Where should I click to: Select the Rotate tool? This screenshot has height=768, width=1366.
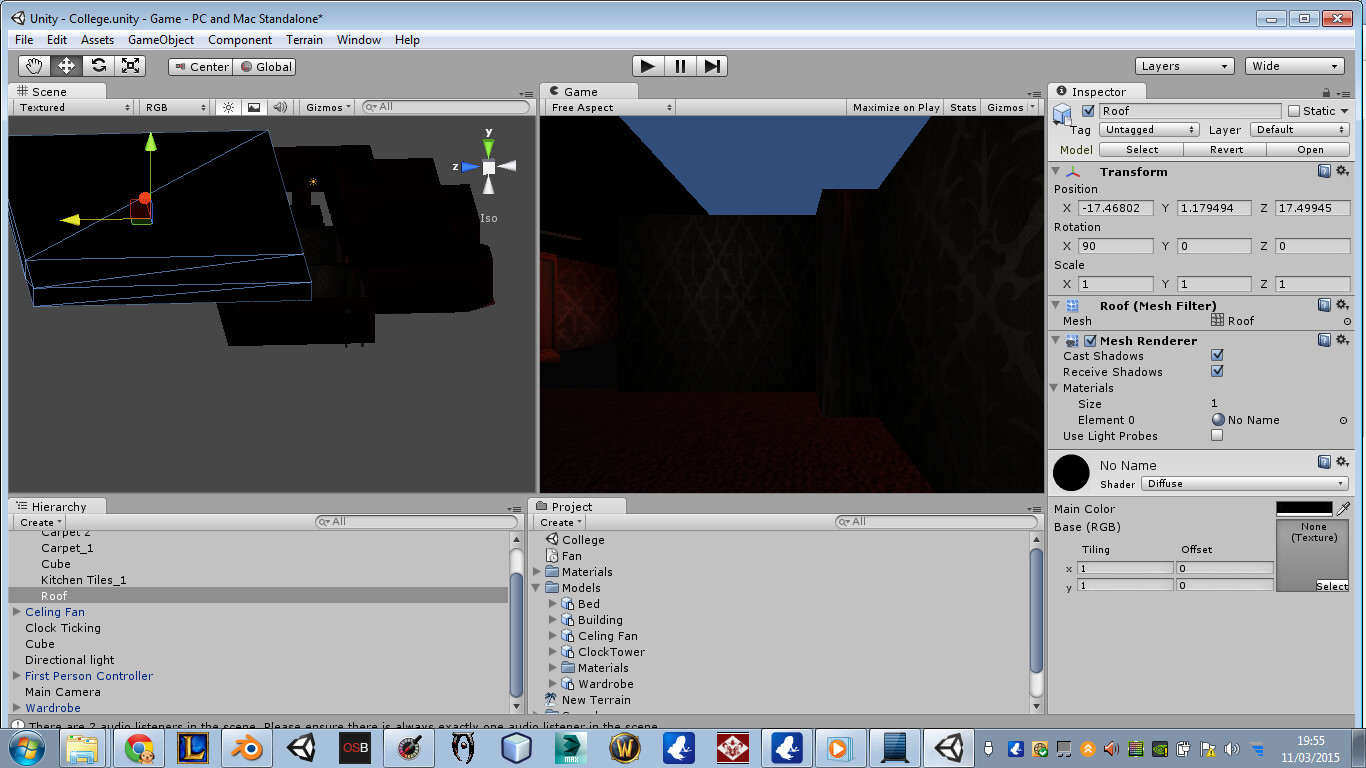tap(98, 65)
